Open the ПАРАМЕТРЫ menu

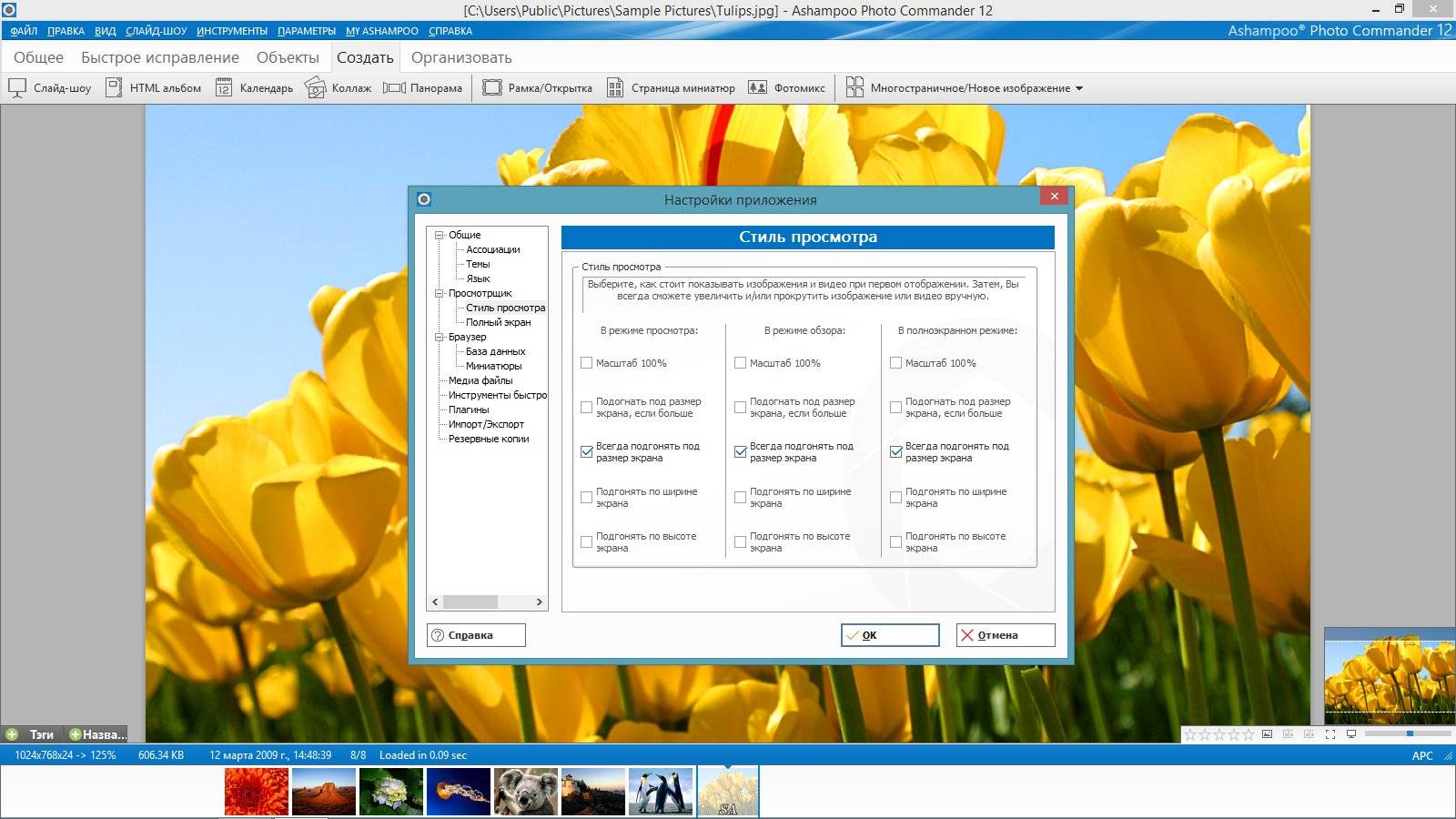tap(307, 31)
